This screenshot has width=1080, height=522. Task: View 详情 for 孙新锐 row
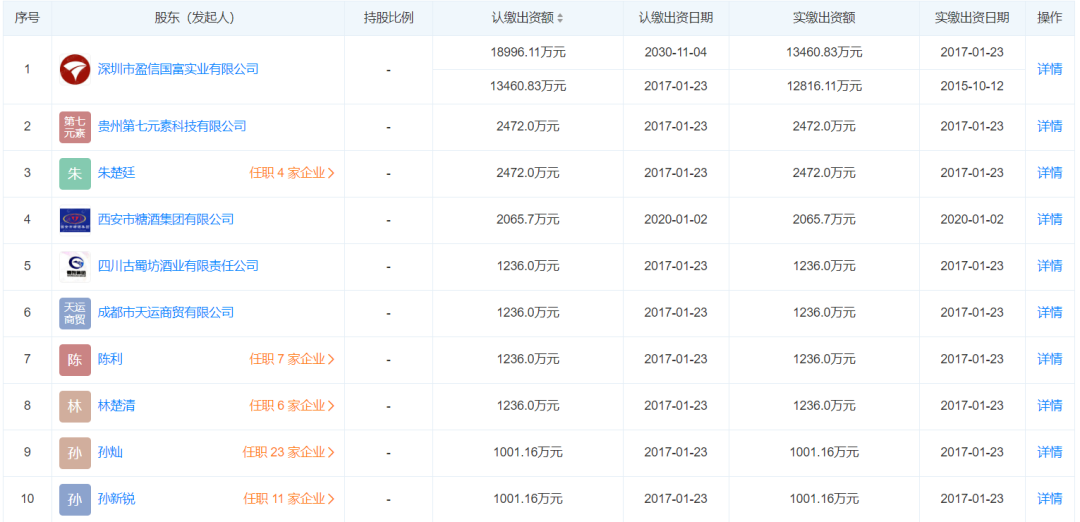coord(1050,499)
